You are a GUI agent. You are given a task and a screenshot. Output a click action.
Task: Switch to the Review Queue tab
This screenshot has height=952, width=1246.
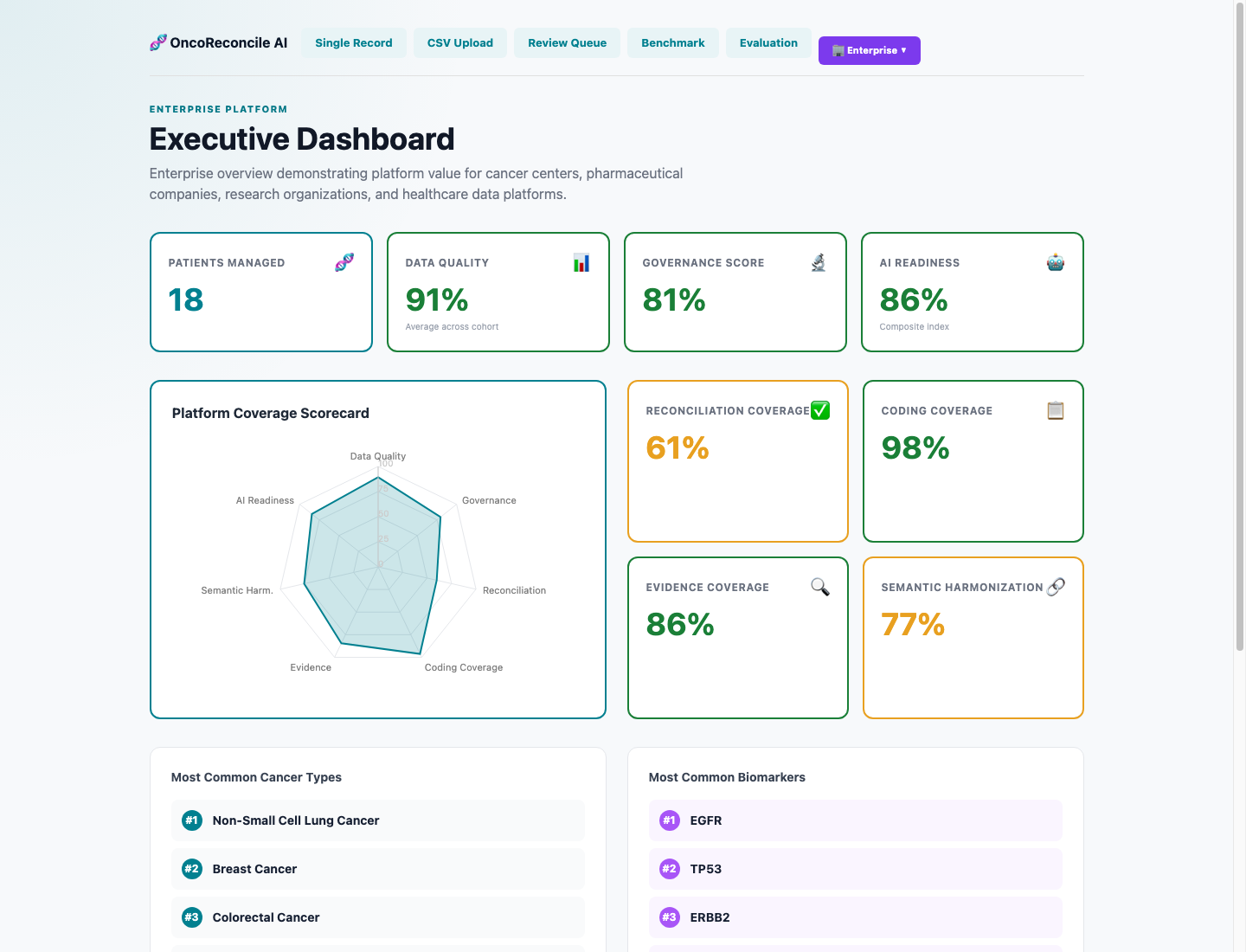pyautogui.click(x=567, y=42)
